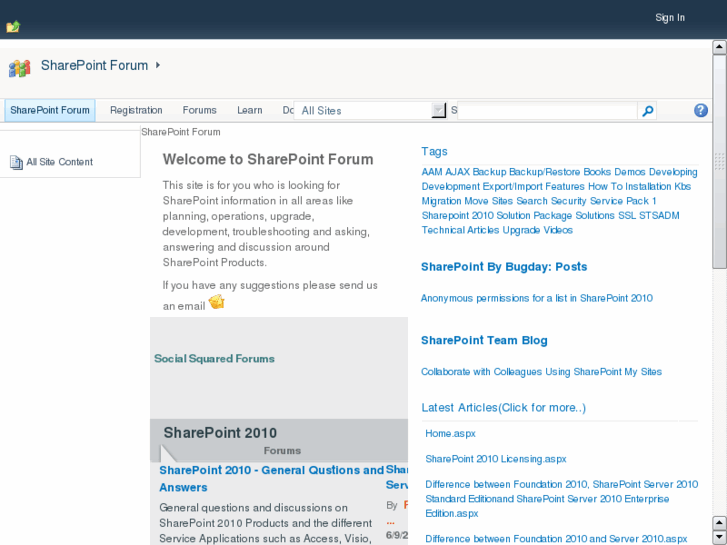Click the breadcrumb arrow after SharePoint Forum title

(x=158, y=65)
